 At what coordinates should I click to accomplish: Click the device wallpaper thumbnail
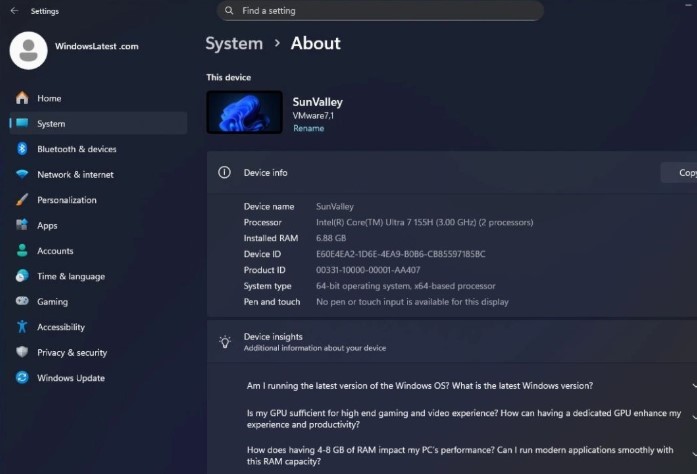pos(244,112)
